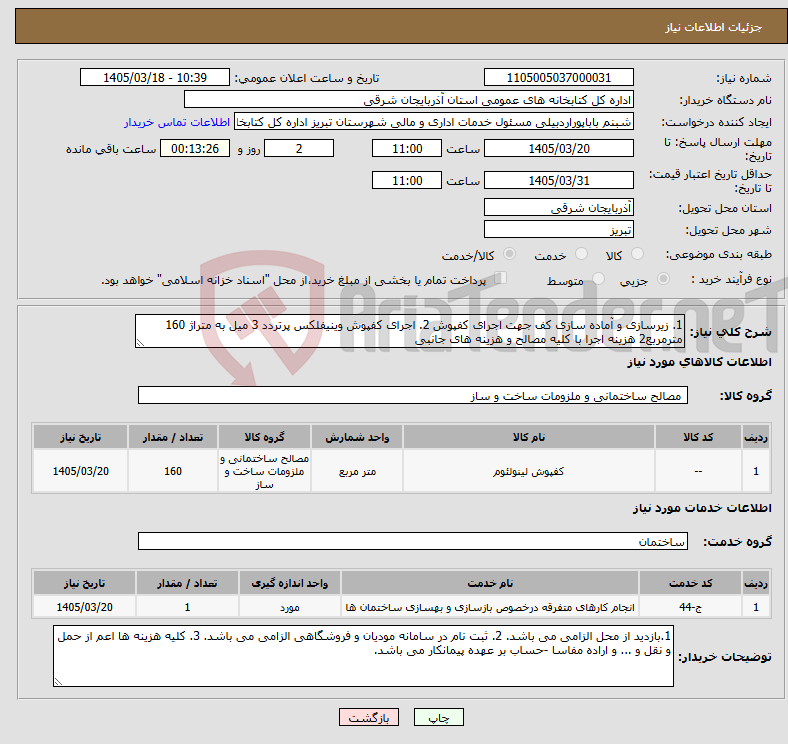Click the service unit cell مورد
This screenshot has width=788, height=744.
pos(289,607)
